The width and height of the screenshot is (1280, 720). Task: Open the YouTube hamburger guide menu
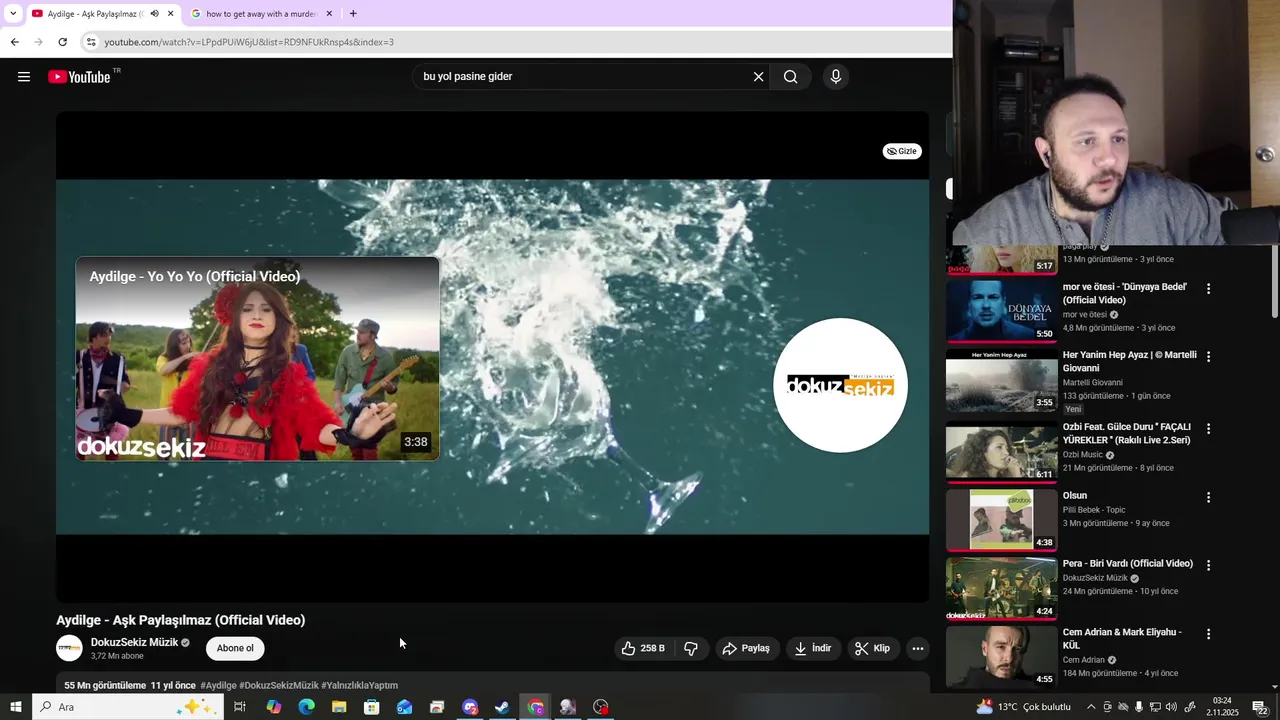tap(24, 77)
